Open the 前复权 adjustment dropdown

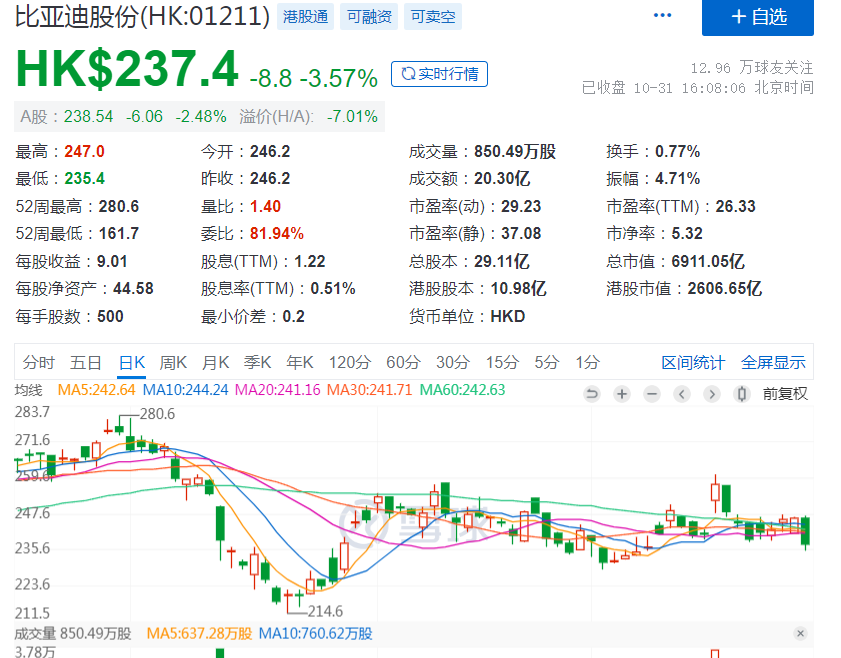(785, 394)
